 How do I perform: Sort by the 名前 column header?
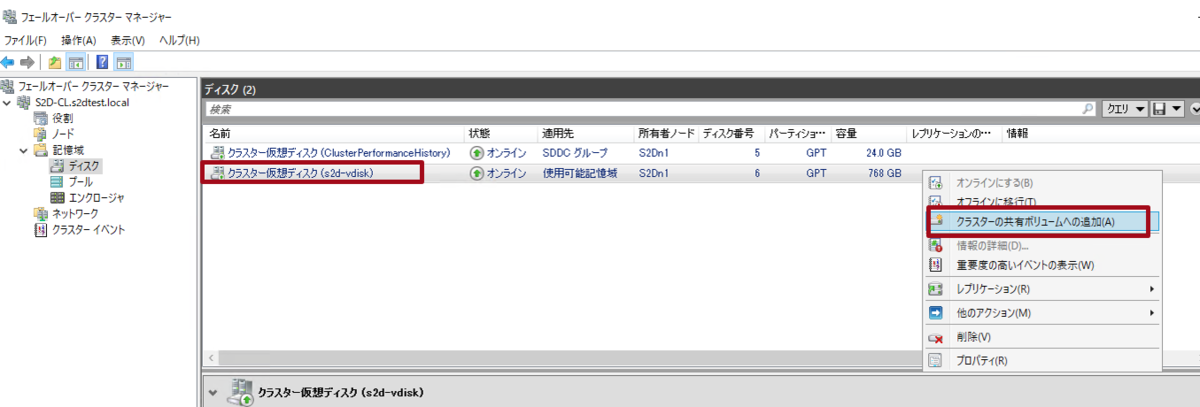click(335, 133)
